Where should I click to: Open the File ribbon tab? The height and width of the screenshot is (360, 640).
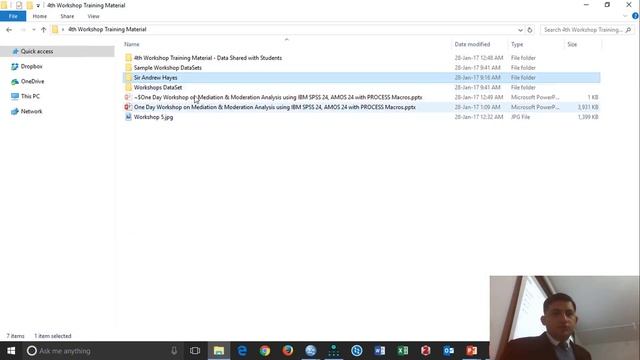click(x=13, y=16)
